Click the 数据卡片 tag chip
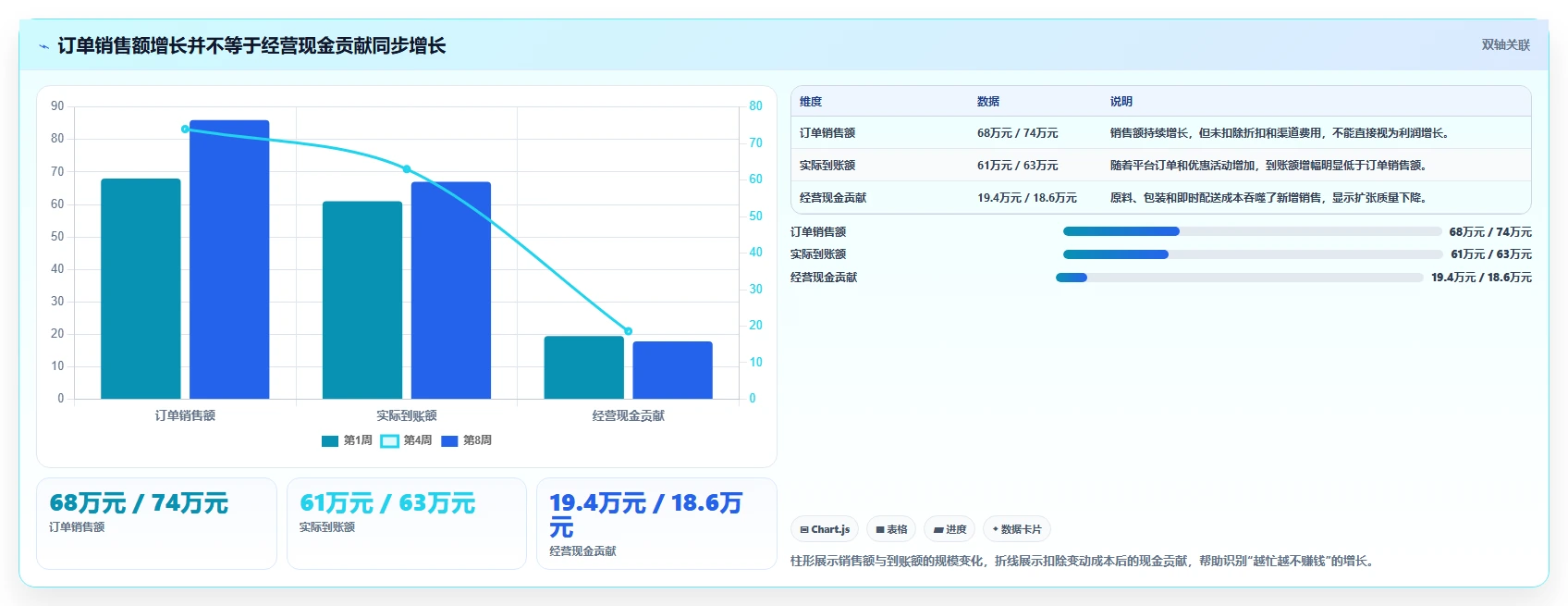Screen dimensions: 1568x606 1016,529
